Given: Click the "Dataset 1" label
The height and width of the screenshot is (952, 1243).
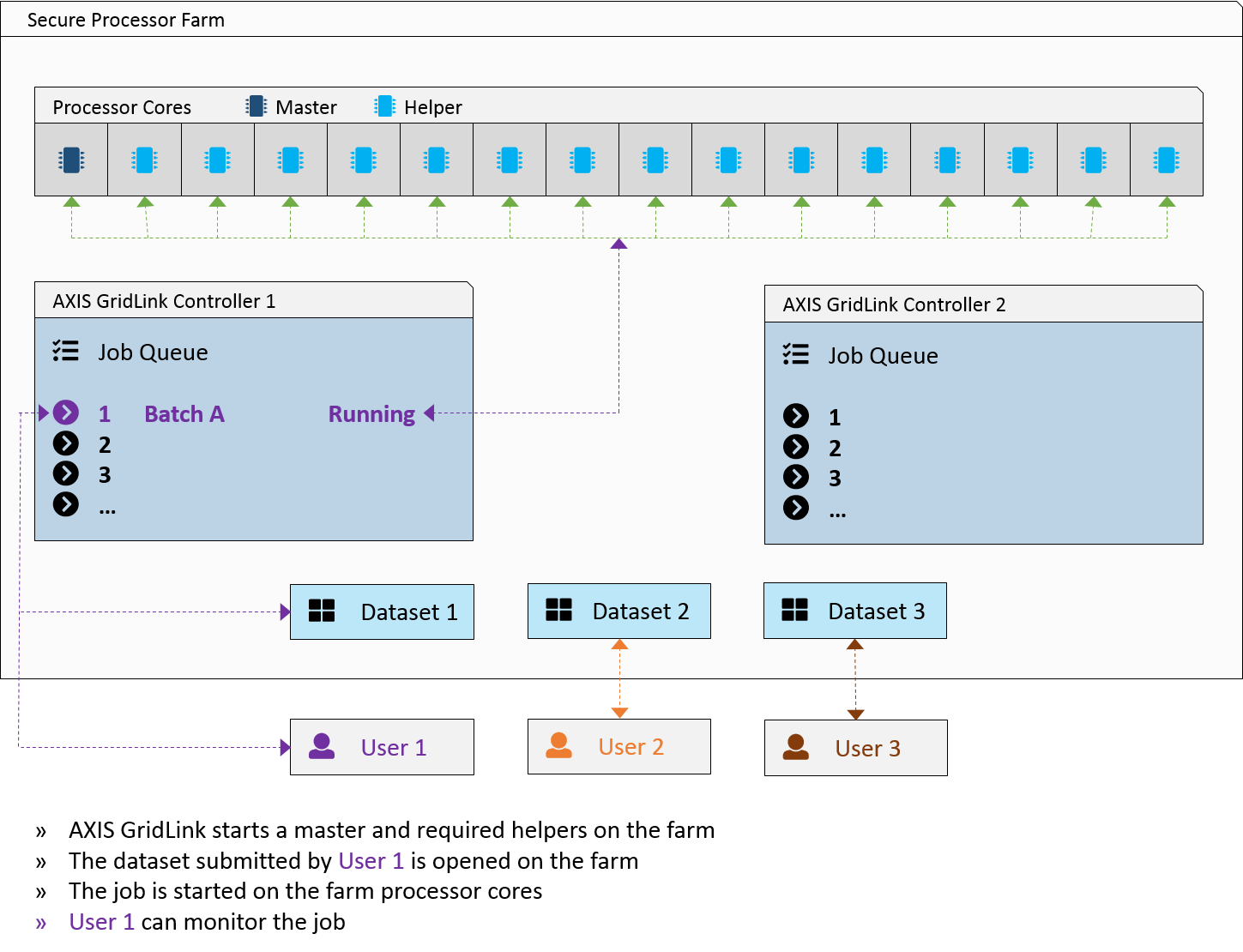Looking at the screenshot, I should tap(409, 612).
